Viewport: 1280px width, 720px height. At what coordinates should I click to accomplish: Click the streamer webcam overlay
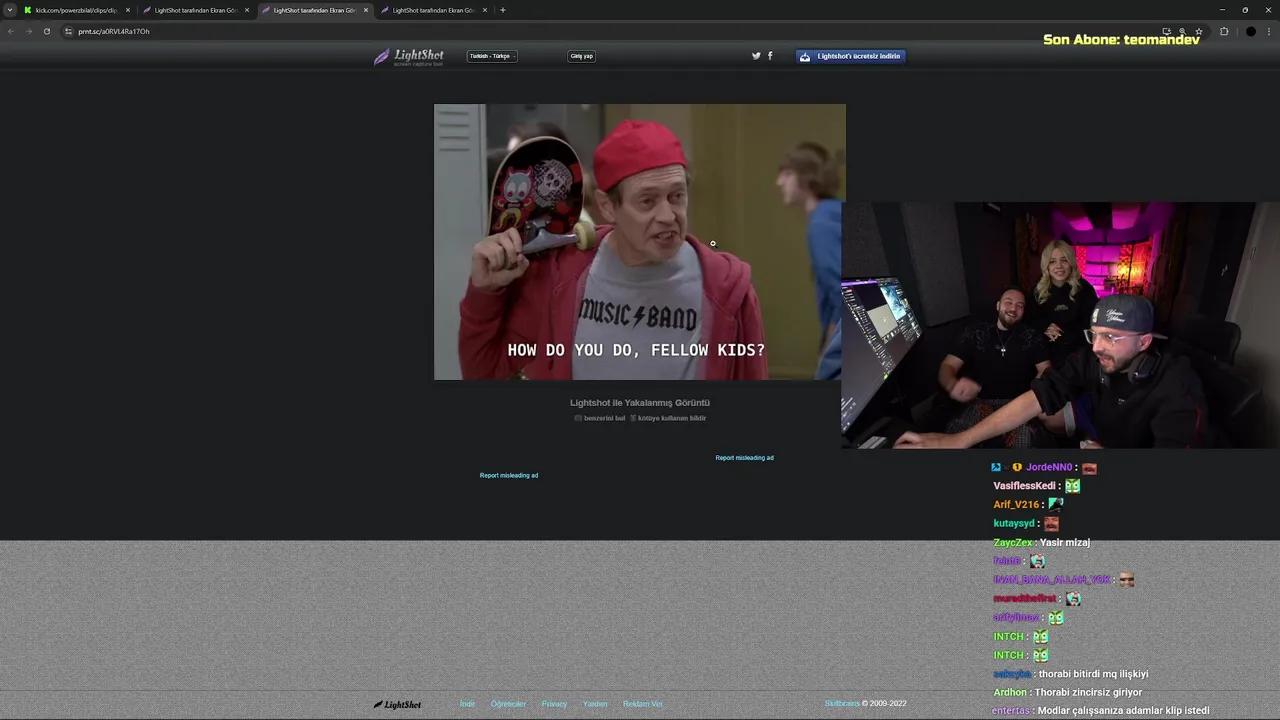1060,325
